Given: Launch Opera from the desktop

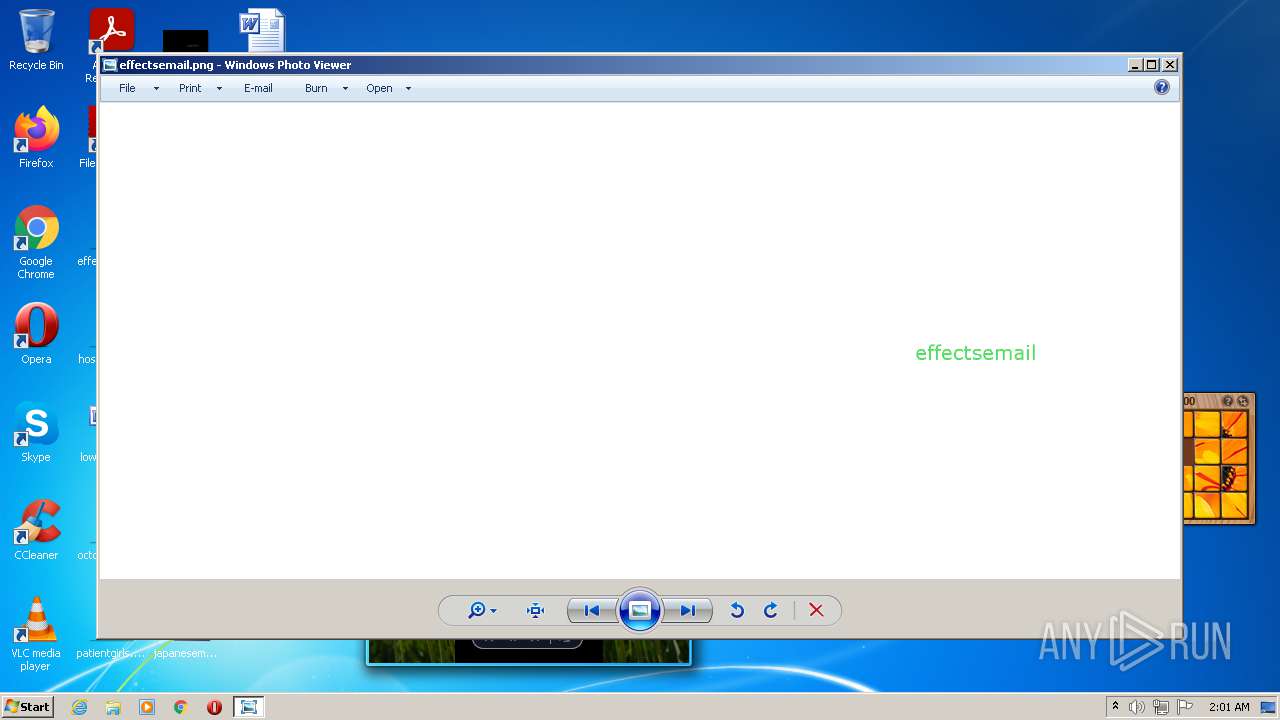Looking at the screenshot, I should click(x=36, y=334).
